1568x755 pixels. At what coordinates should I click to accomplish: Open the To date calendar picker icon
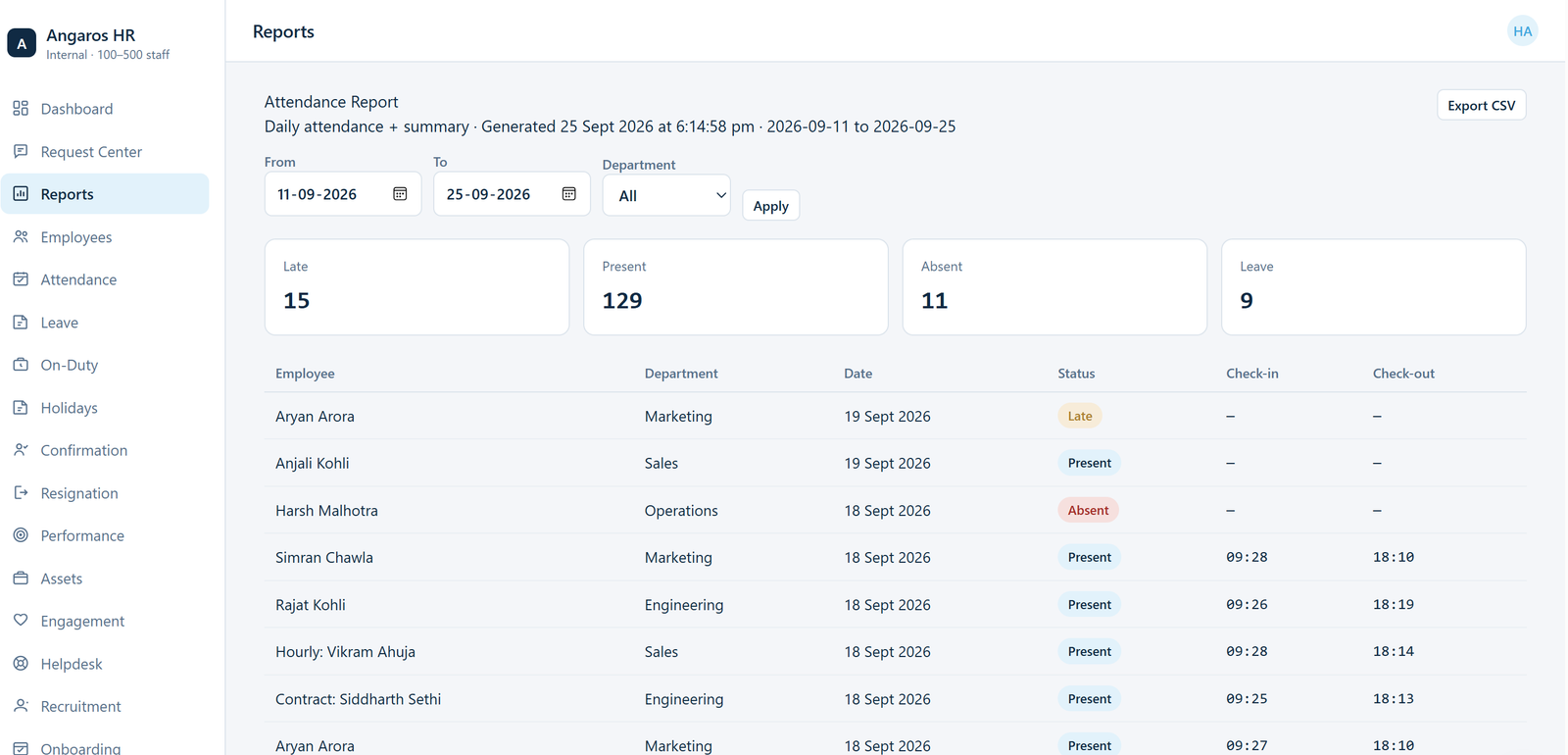pos(568,193)
